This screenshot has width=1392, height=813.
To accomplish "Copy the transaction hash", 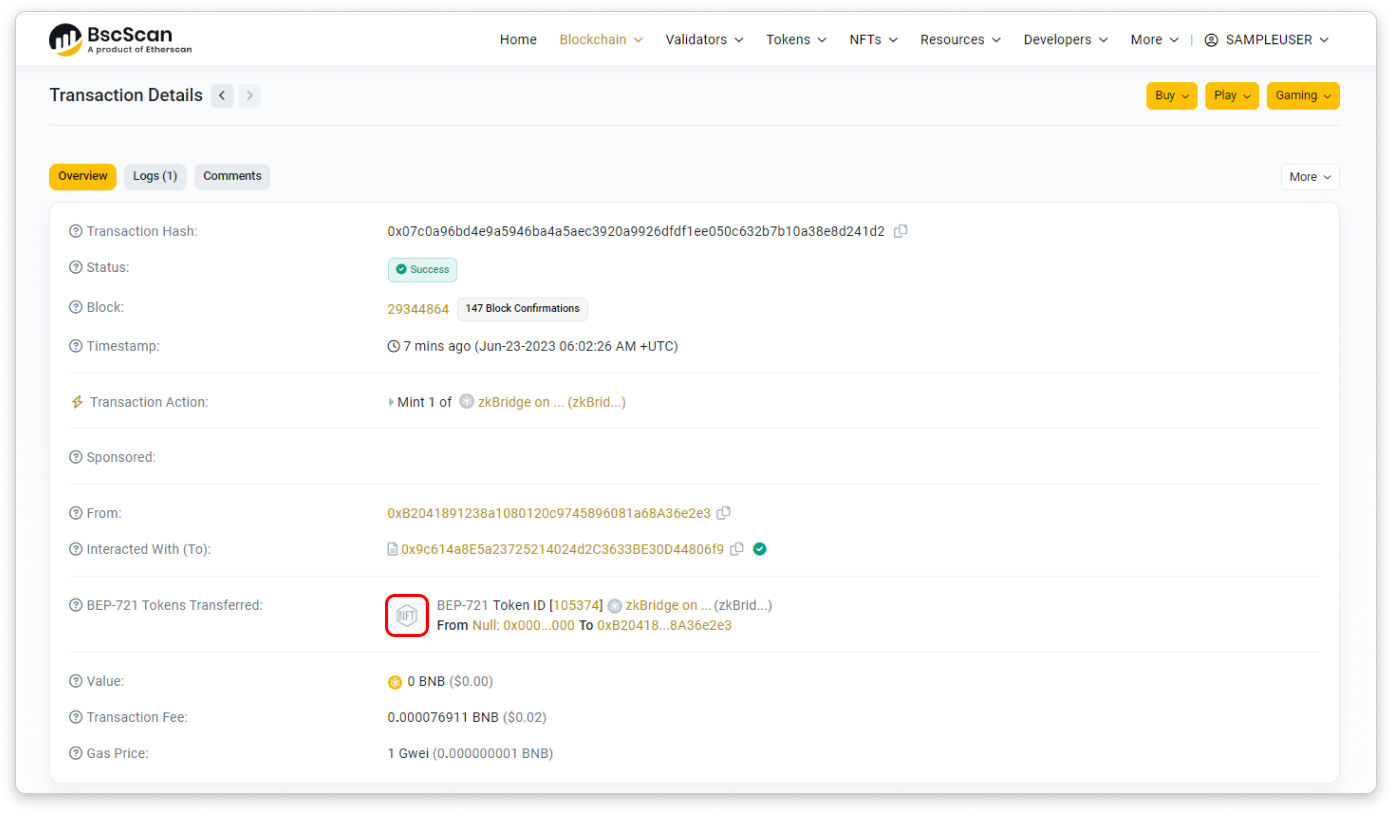I will [900, 231].
